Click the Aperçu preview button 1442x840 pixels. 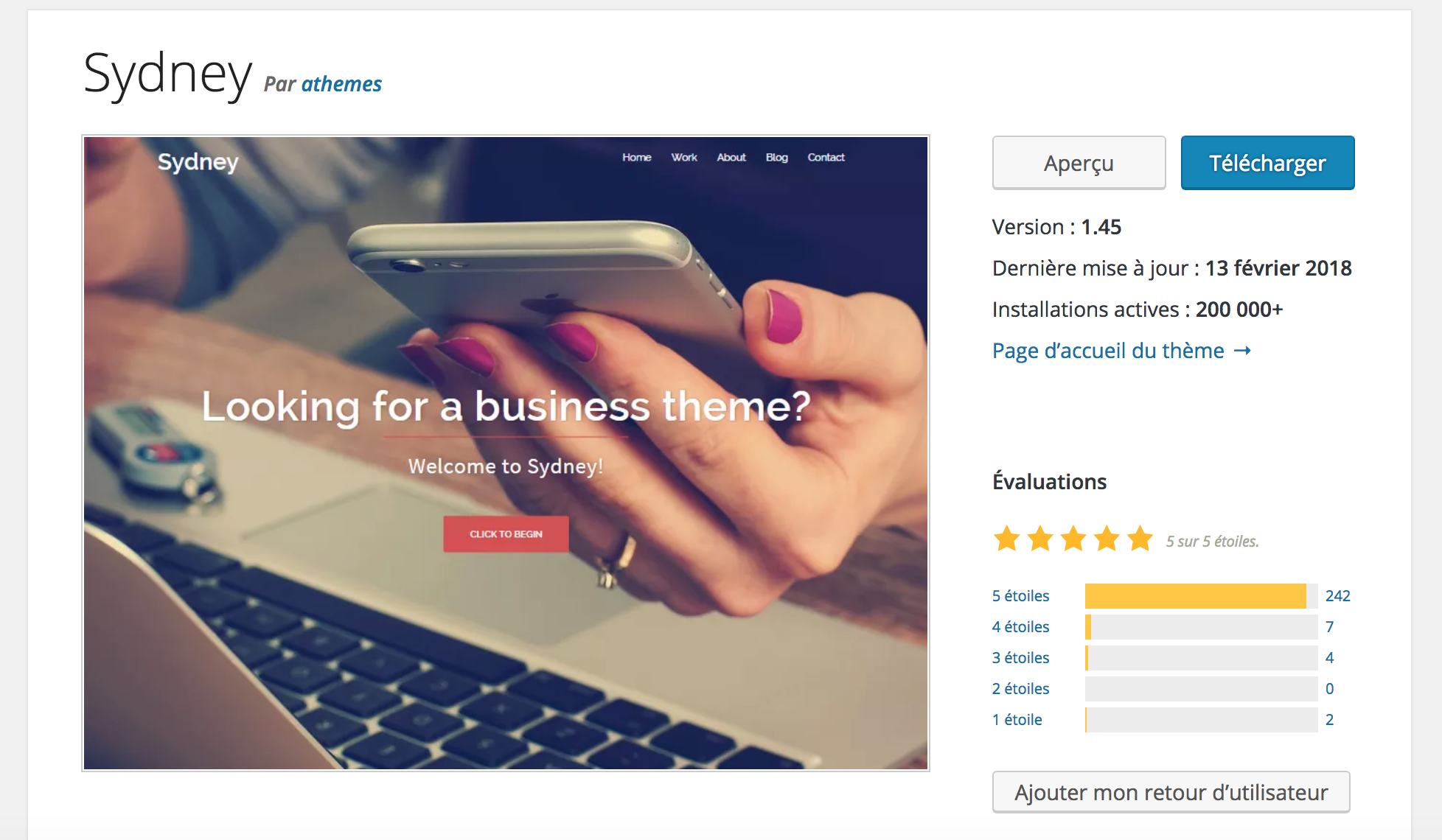point(1079,163)
